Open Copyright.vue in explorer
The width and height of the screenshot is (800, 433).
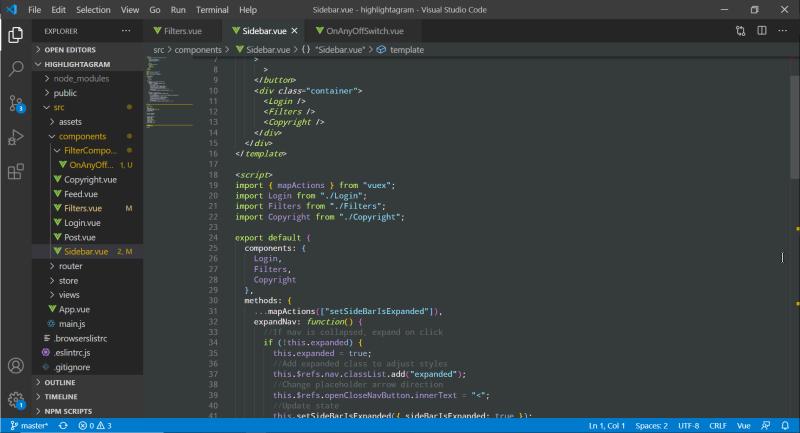point(90,180)
